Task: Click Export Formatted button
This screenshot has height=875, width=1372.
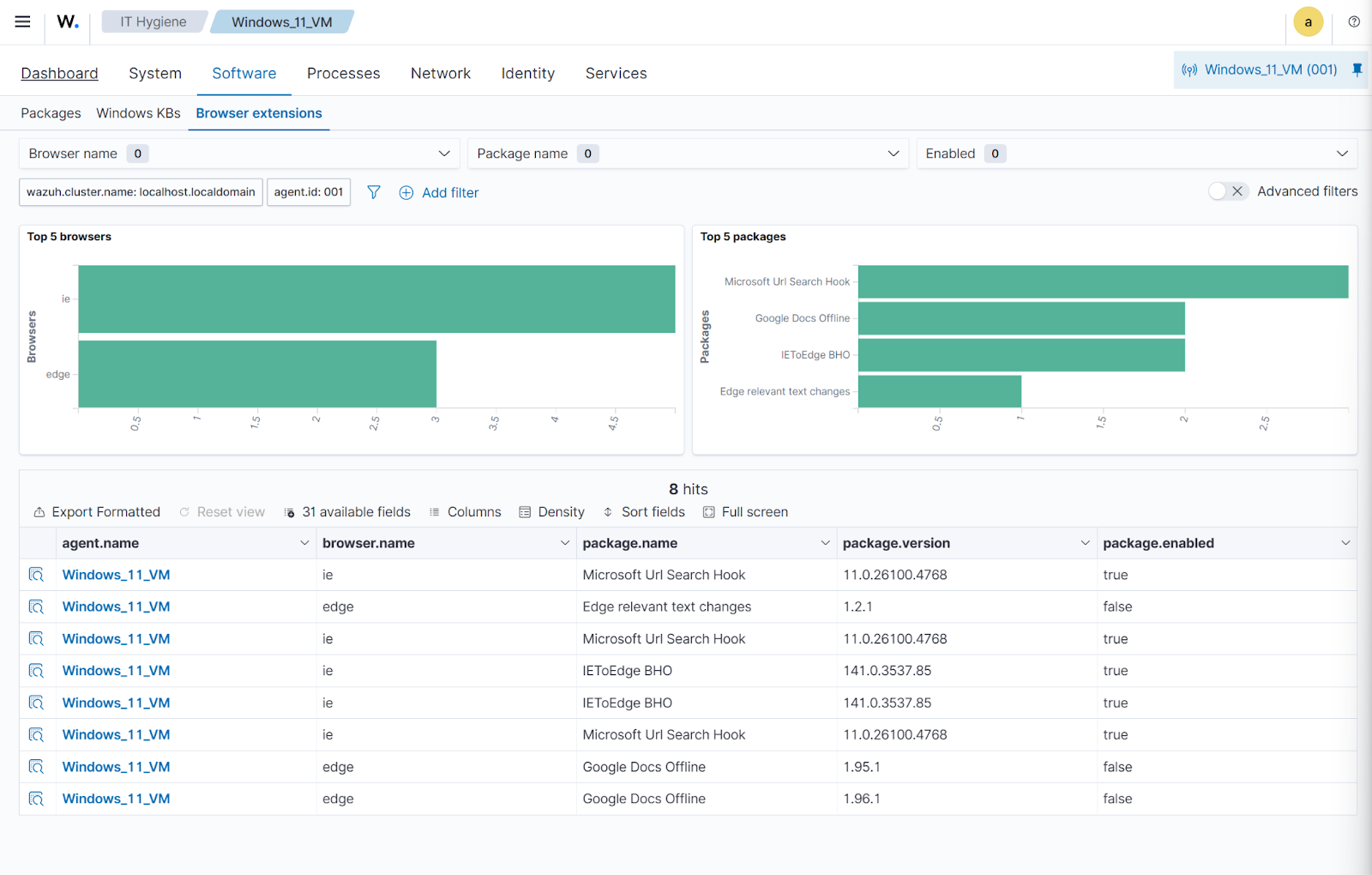Action: (97, 512)
